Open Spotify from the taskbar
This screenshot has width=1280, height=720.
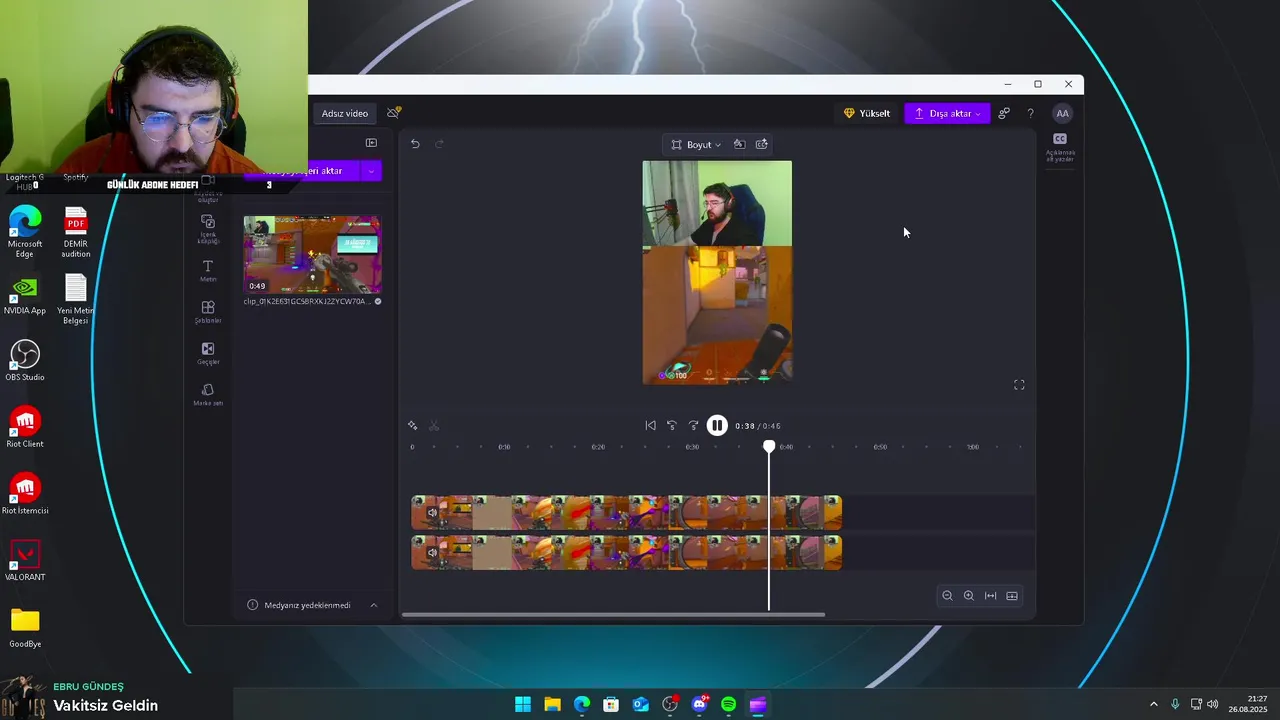click(728, 705)
